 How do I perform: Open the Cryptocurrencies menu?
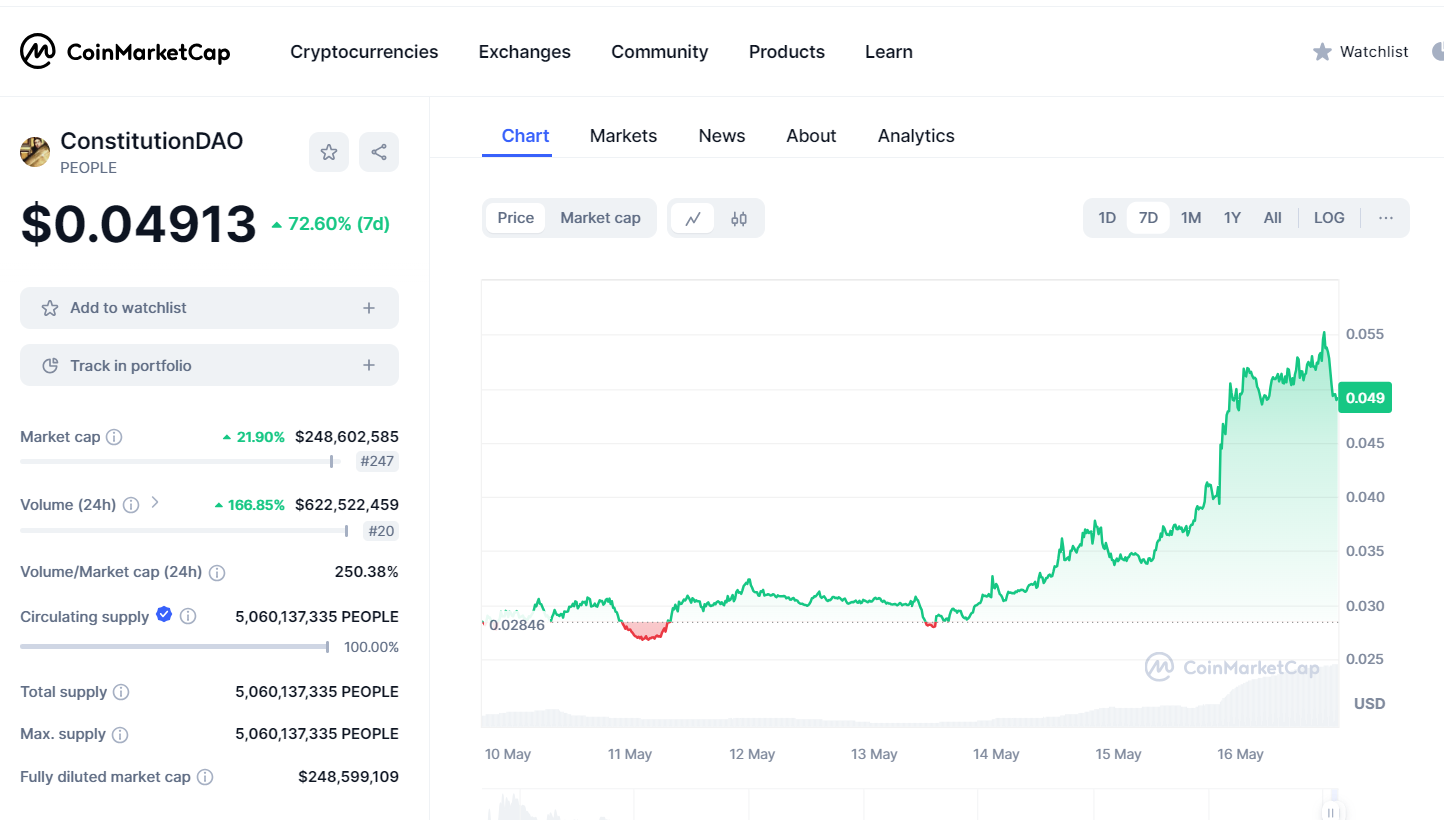click(364, 52)
